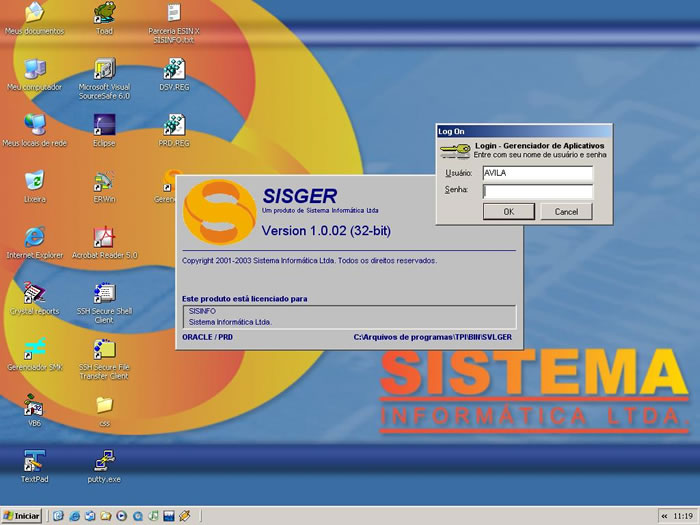Launch the Toad frog shortcut
This screenshot has width=700, height=525.
point(104,18)
